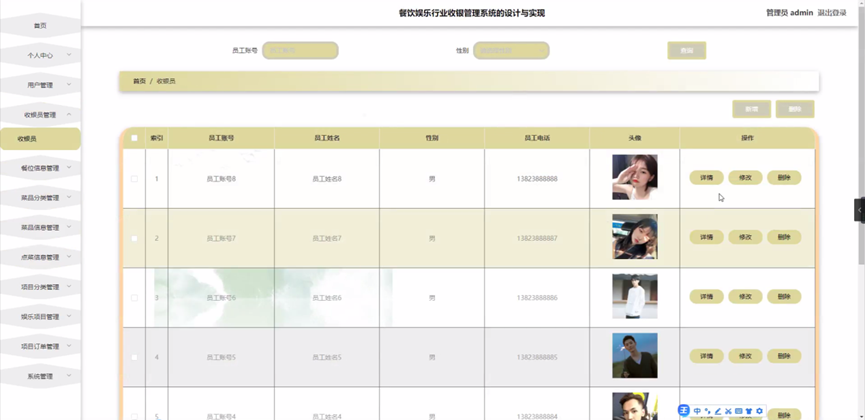The image size is (865, 420).
Task: Click the 新增 add button
Action: point(751,109)
